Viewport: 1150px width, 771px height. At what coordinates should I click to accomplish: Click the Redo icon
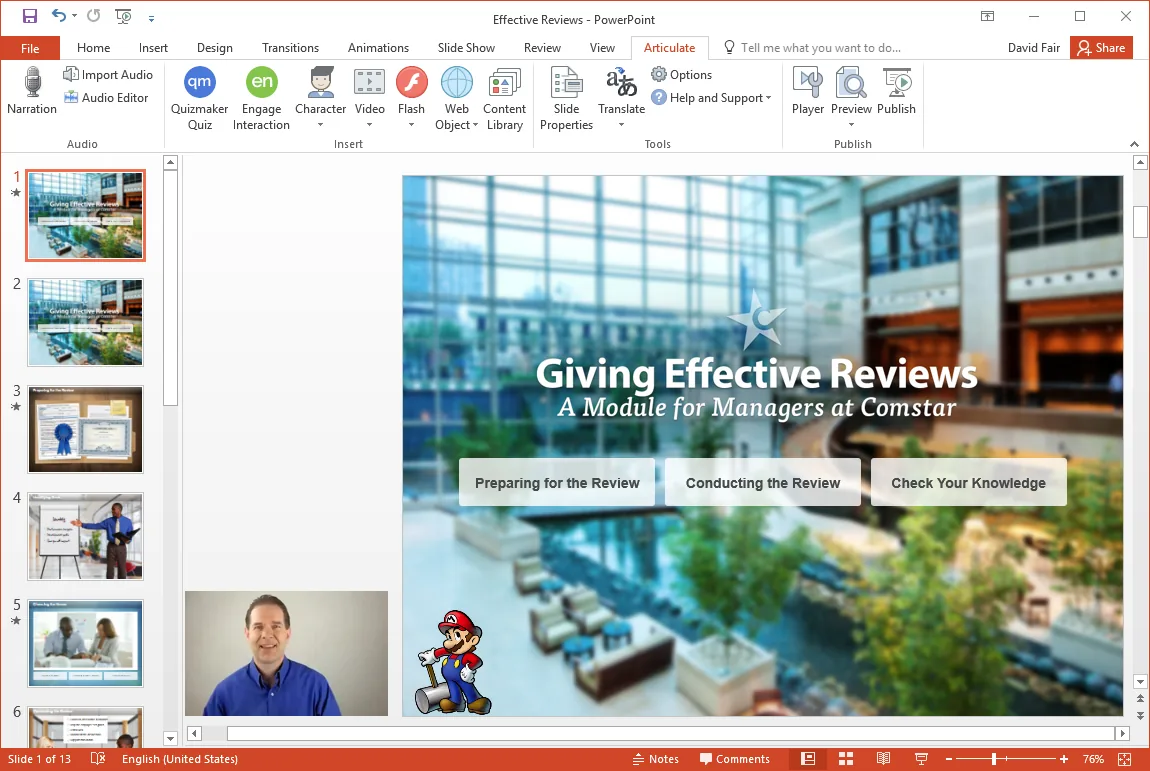[93, 16]
